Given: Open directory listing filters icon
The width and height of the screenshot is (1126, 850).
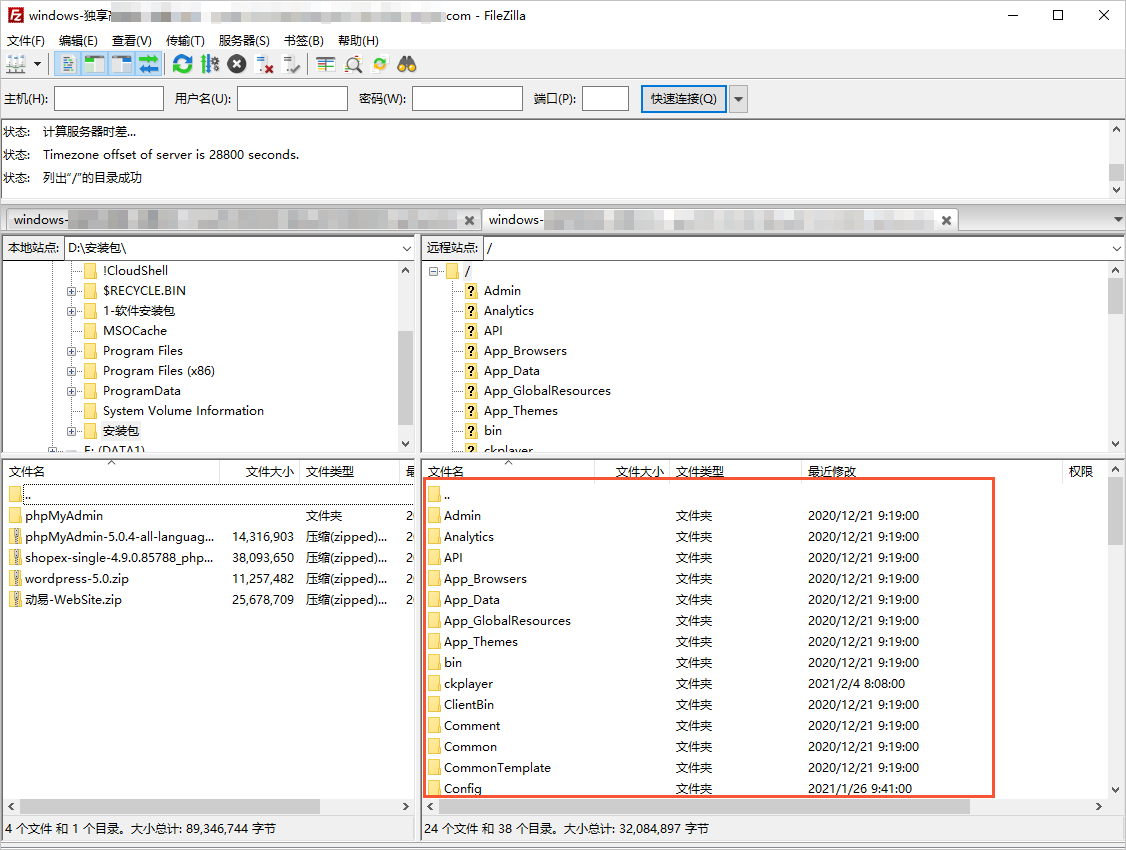Looking at the screenshot, I should [325, 65].
